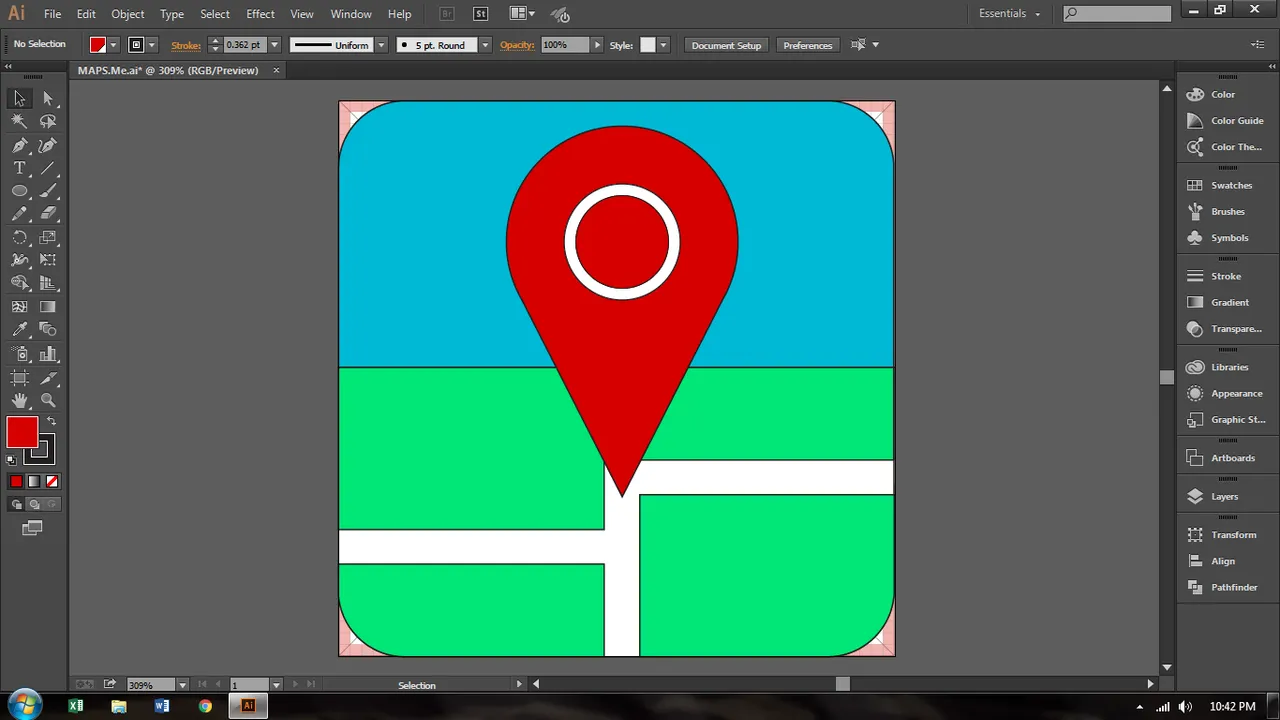Reset default fill and stroke

pos(12,460)
